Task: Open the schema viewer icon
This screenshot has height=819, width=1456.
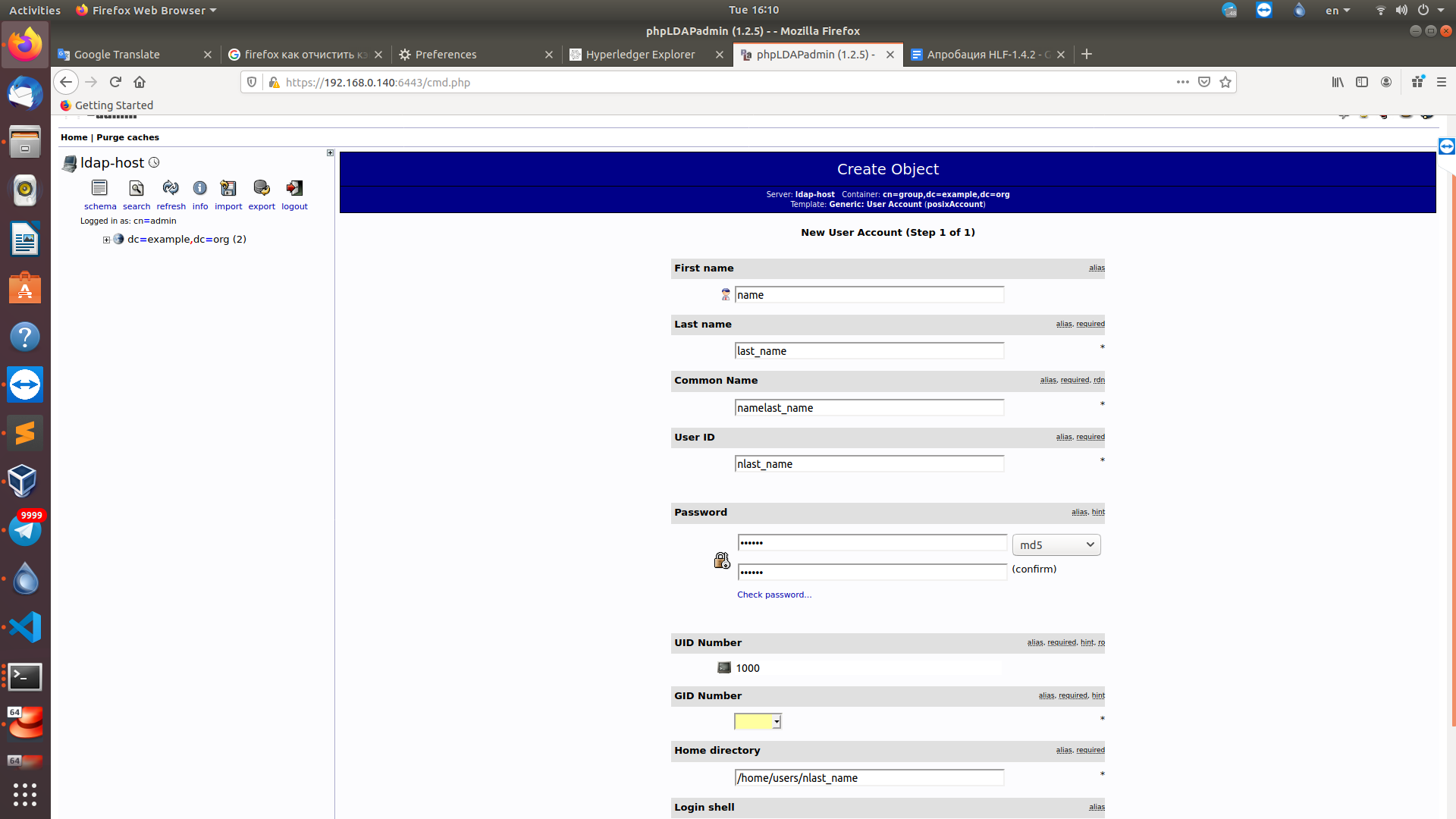Action: 99,188
